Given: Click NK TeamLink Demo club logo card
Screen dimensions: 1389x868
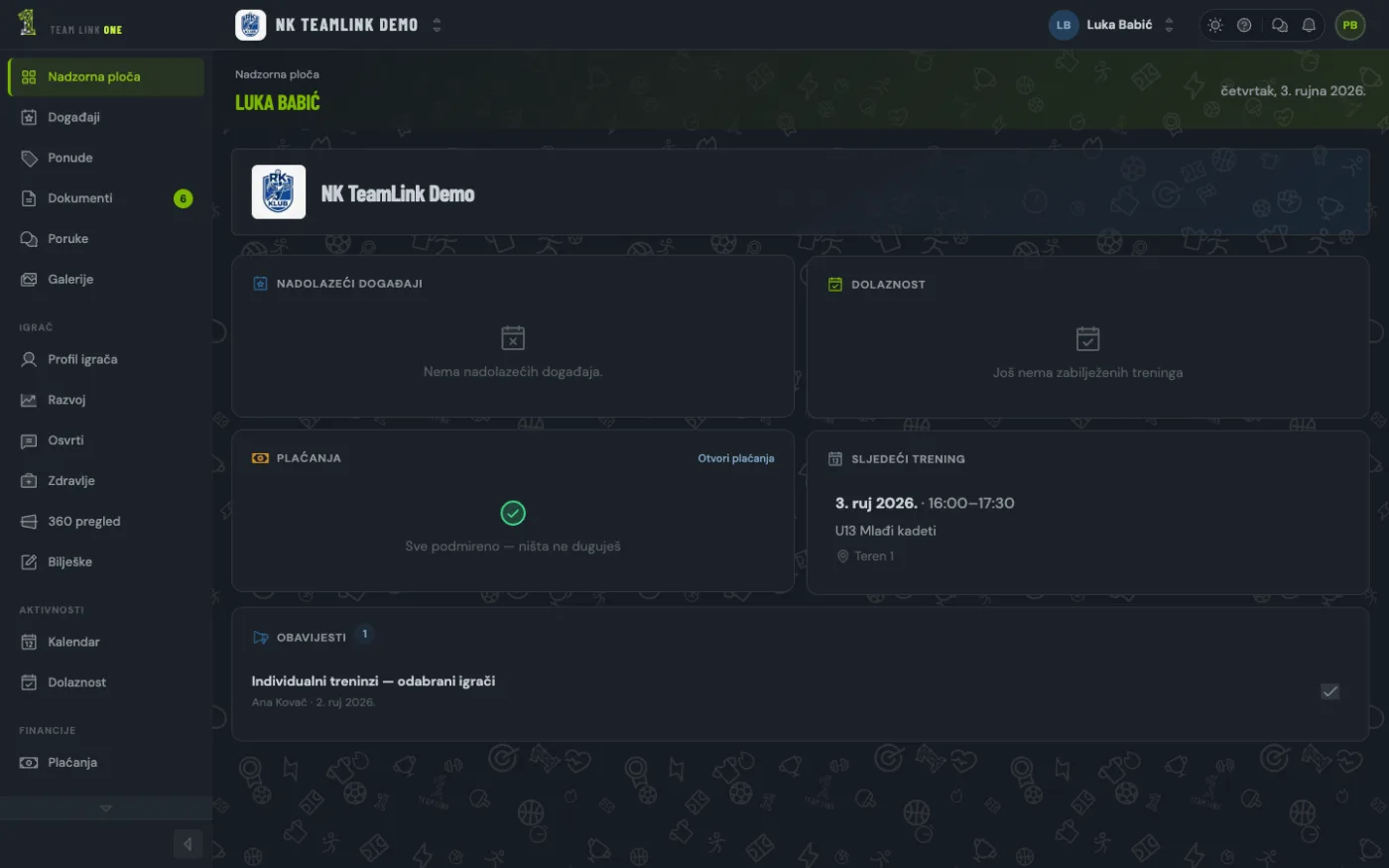Looking at the screenshot, I should tap(279, 192).
